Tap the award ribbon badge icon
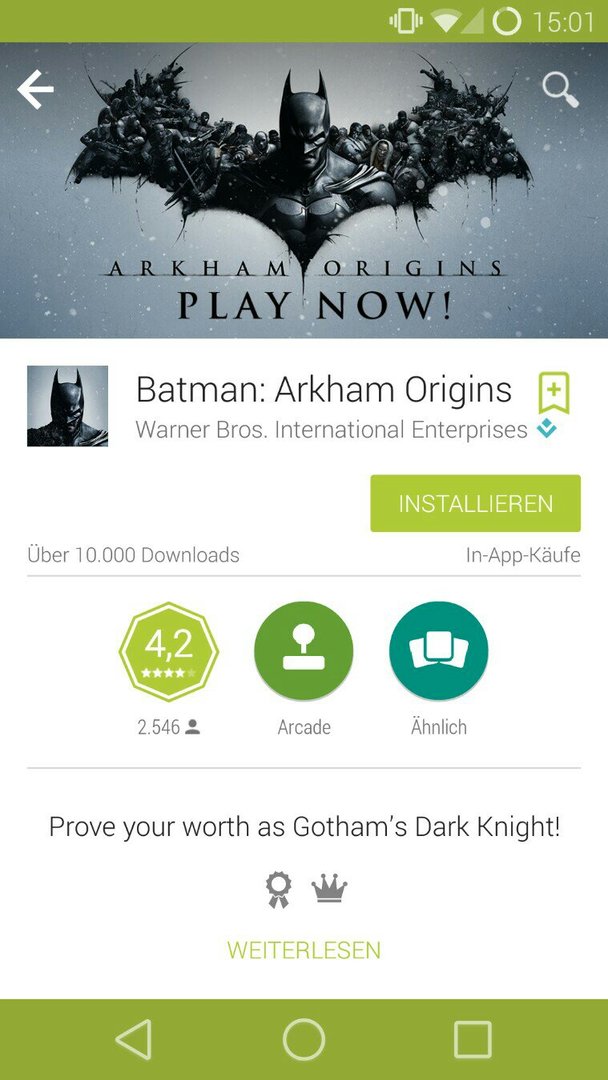The height and width of the screenshot is (1080, 608). coord(279,890)
